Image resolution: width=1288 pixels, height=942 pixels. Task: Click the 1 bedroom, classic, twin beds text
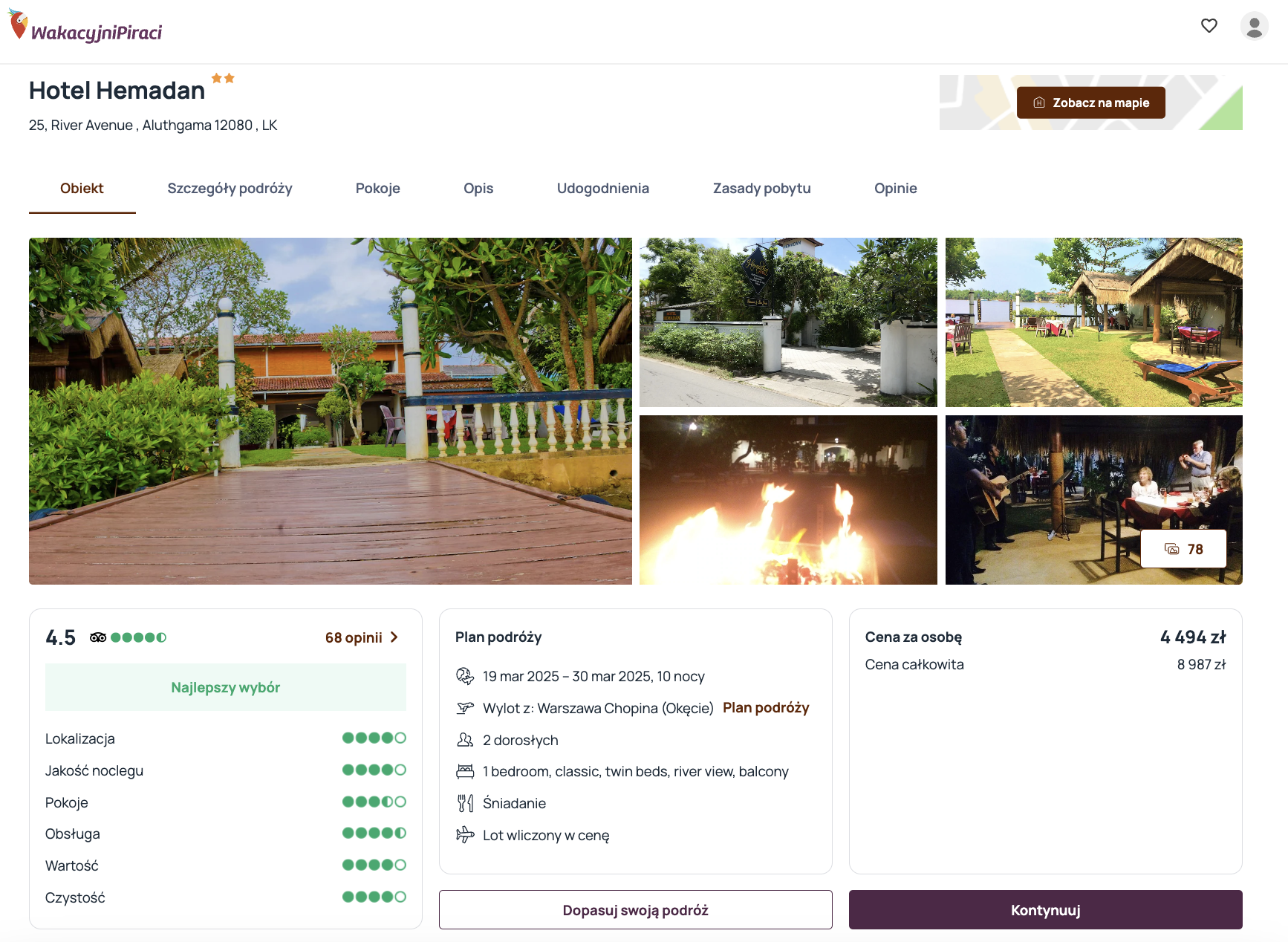point(636,772)
